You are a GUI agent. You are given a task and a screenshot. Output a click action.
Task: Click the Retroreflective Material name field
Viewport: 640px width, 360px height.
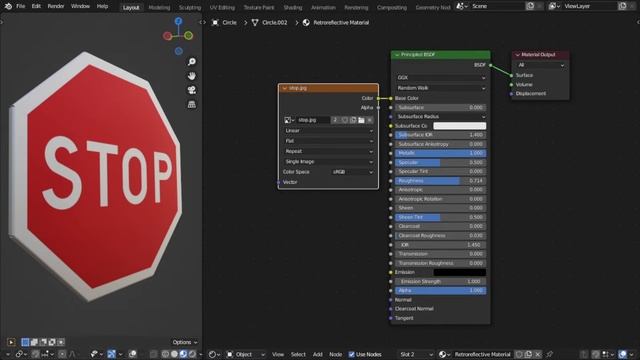point(483,354)
